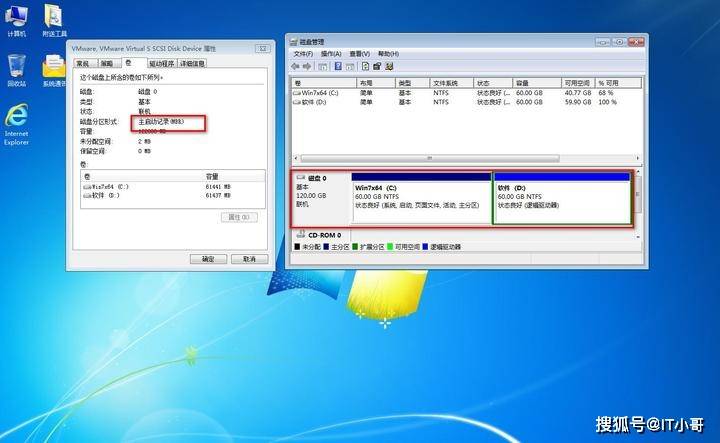Open the 附送工具 folder on the desktop

(54, 20)
